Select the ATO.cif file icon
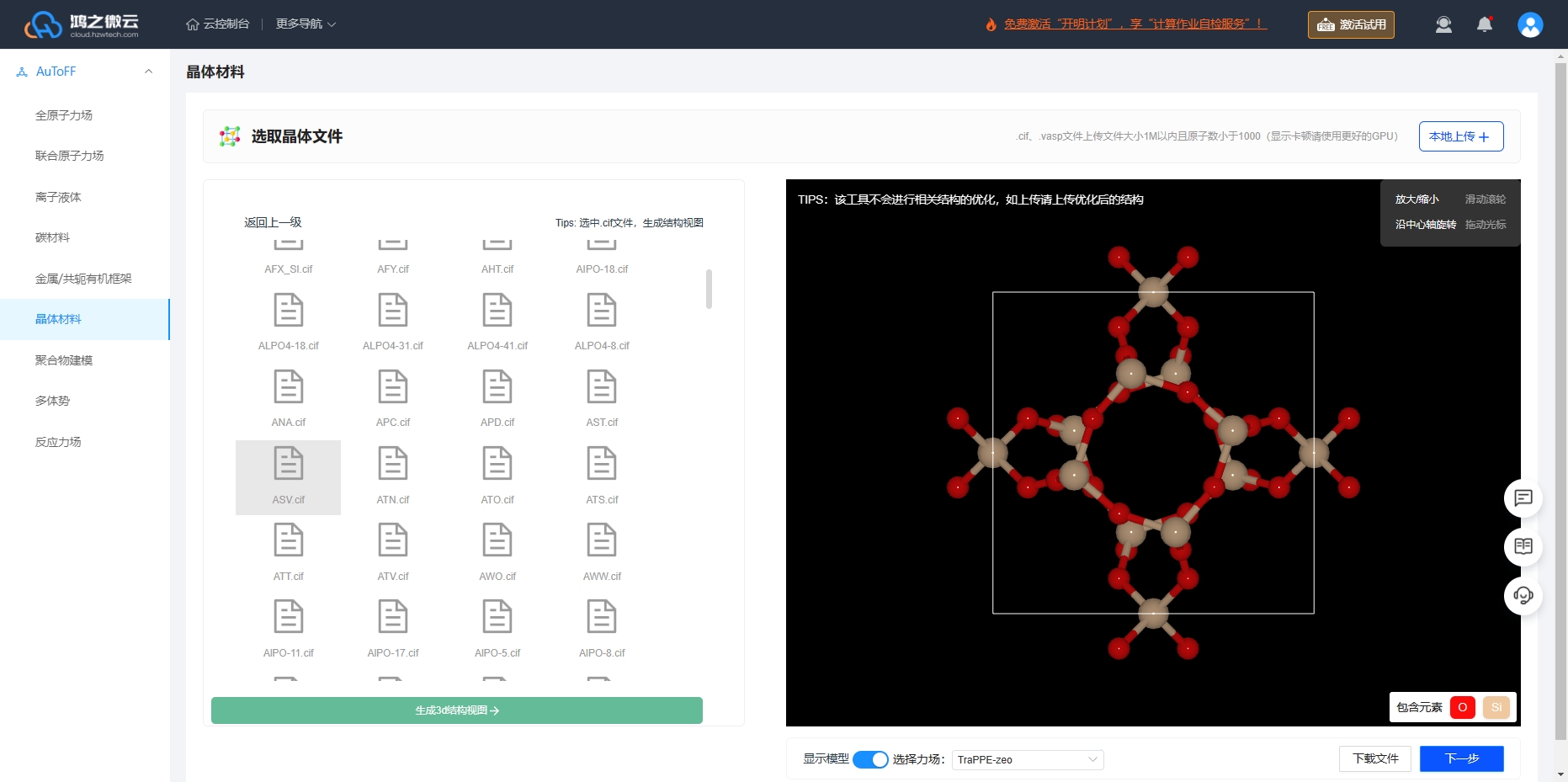This screenshot has width=1568, height=782. pyautogui.click(x=497, y=464)
